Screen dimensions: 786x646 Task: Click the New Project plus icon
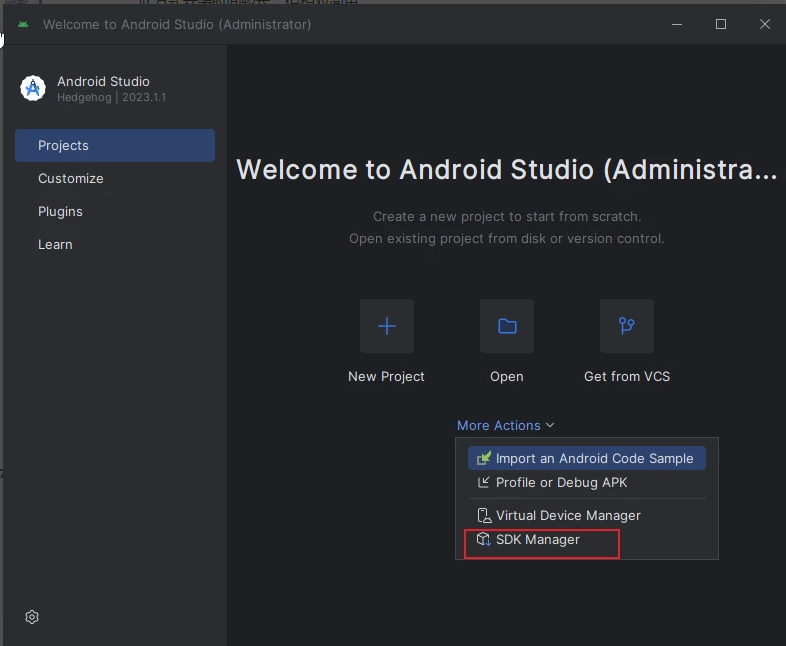point(386,326)
